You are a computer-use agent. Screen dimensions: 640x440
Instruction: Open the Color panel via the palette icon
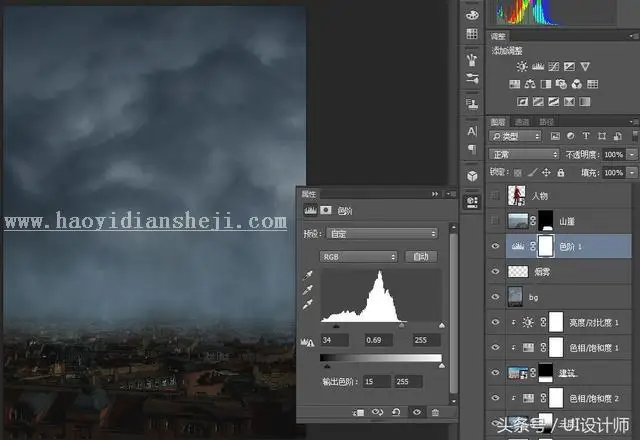coord(472,15)
